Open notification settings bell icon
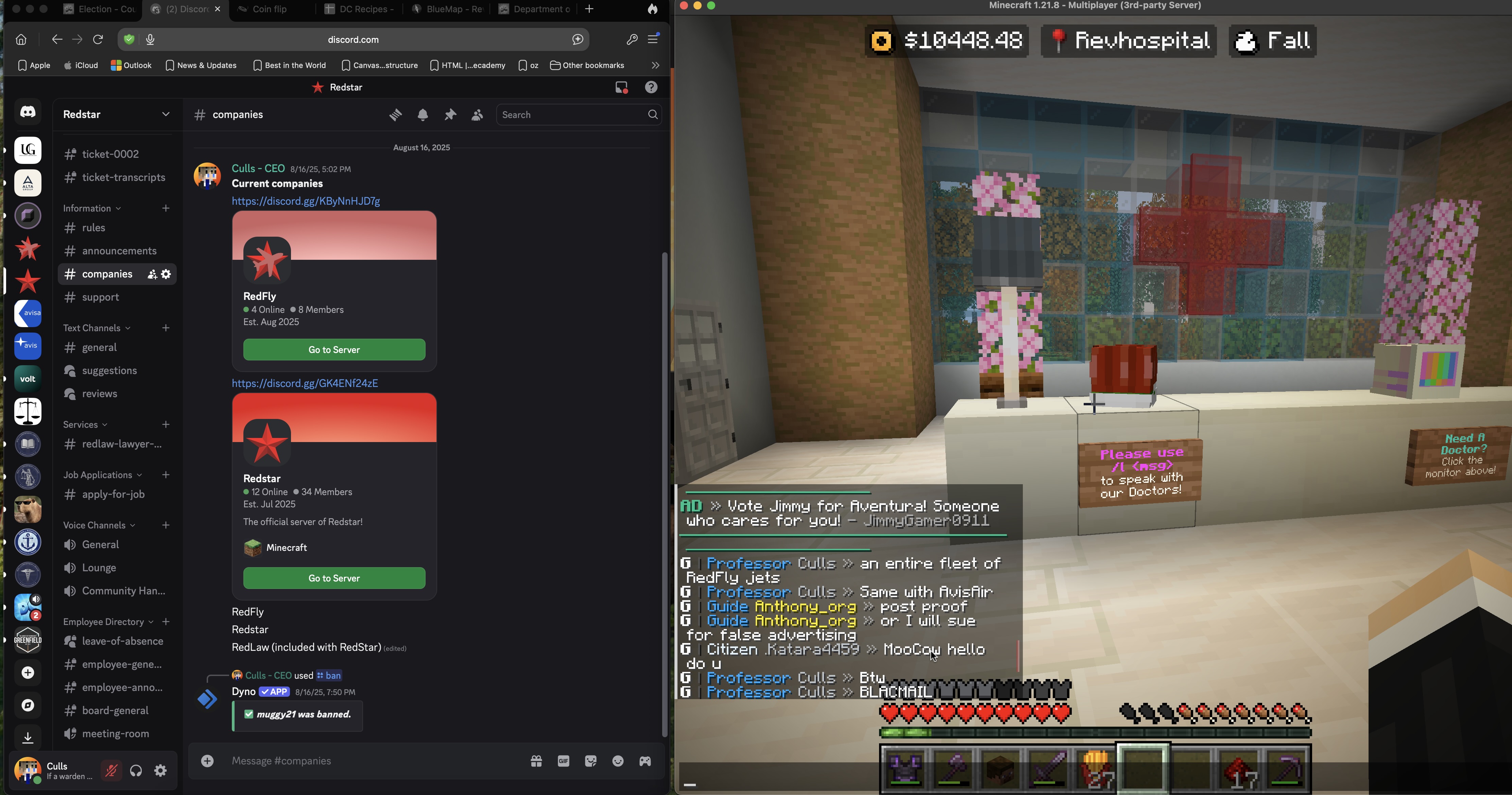1512x795 pixels. (x=423, y=115)
